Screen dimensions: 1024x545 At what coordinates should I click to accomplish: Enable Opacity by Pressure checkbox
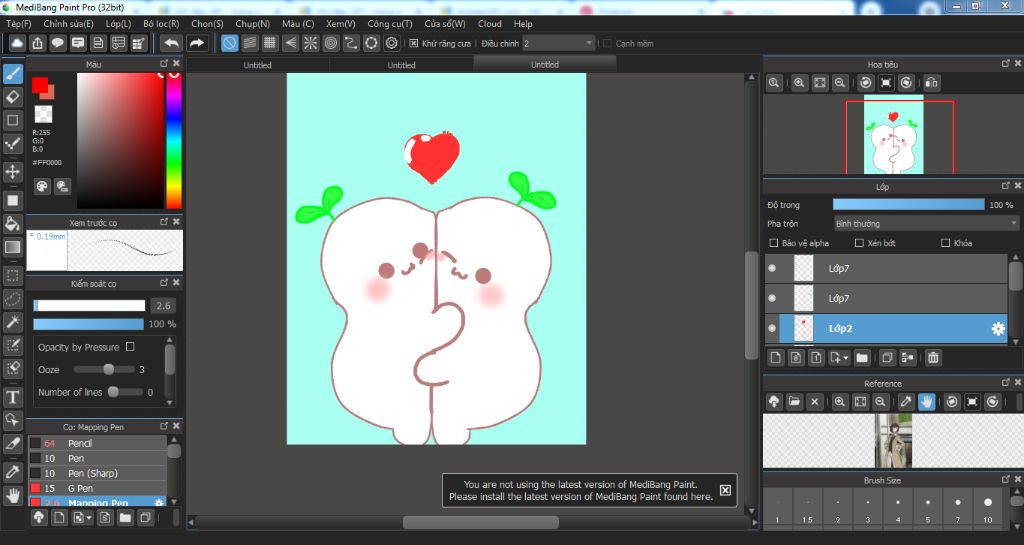pos(130,347)
